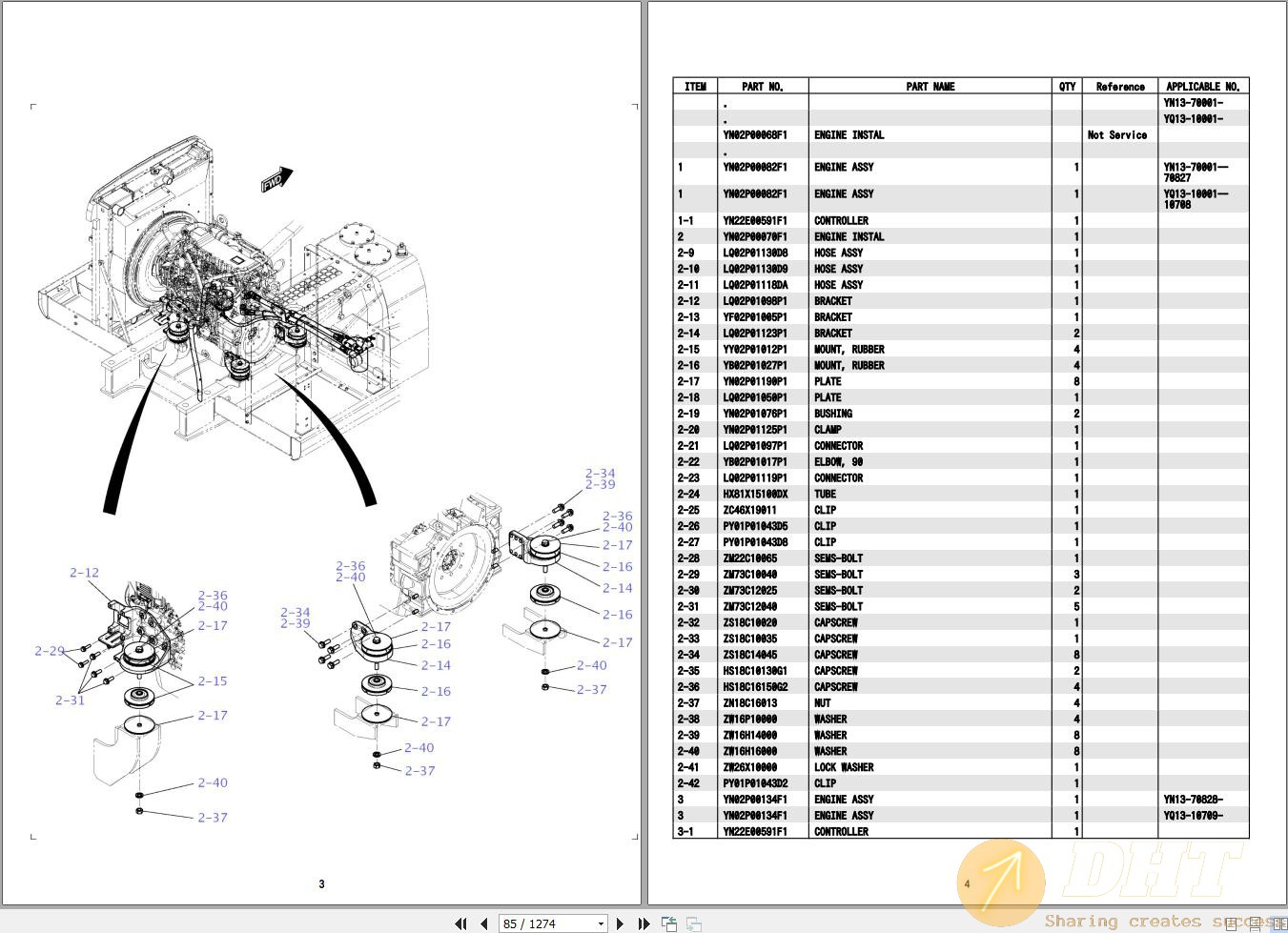Select part number ZW26X10000
1288x933 pixels.
point(749,768)
